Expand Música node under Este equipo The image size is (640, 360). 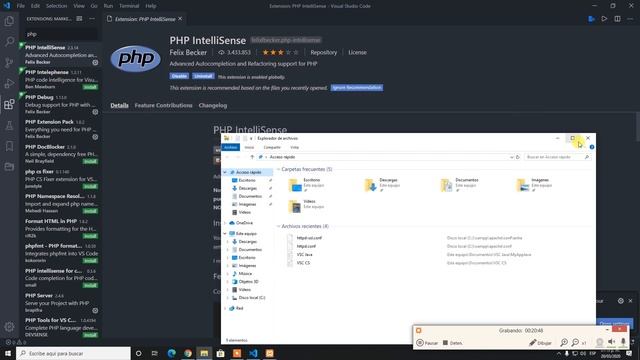pyautogui.click(x=228, y=274)
